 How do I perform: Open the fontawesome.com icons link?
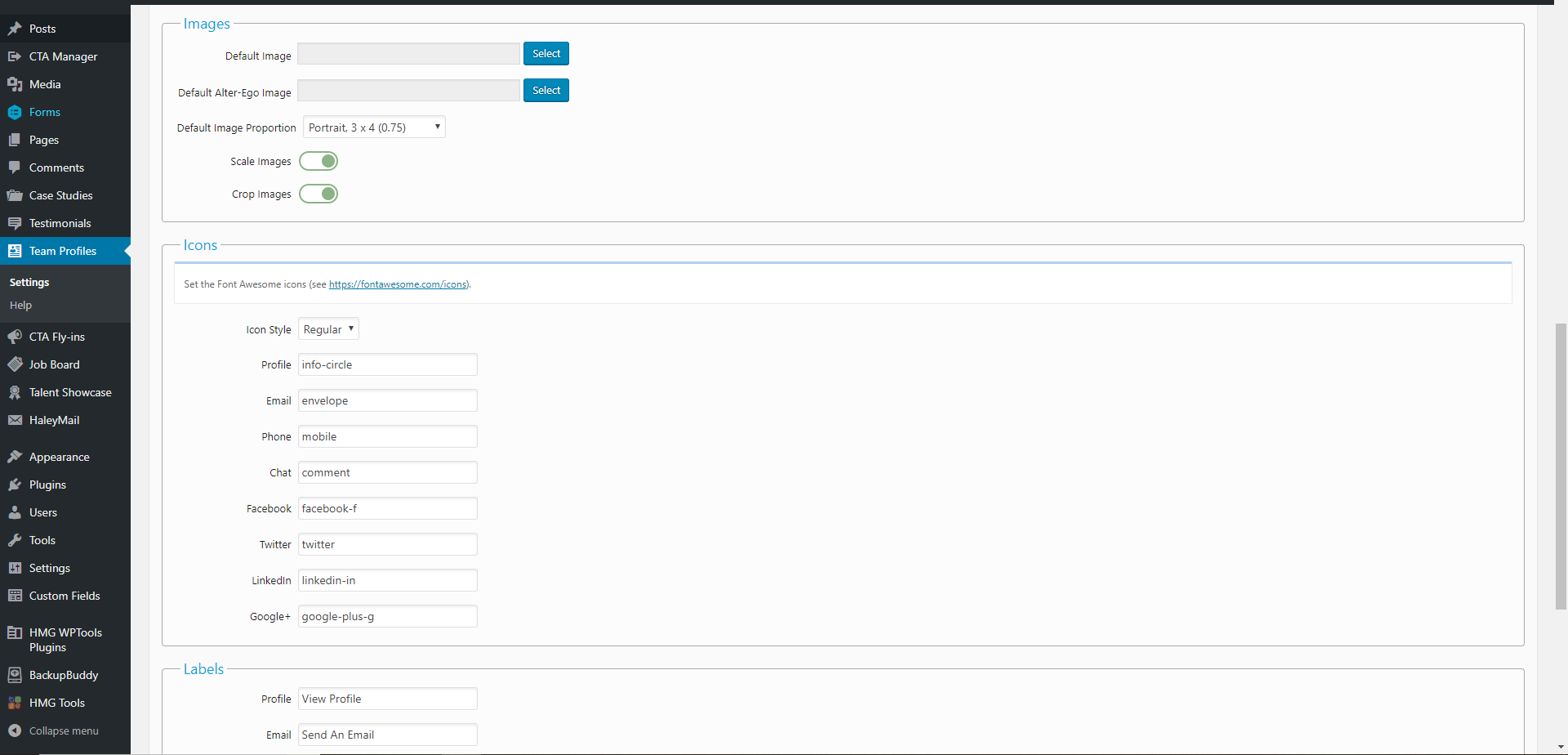(x=398, y=284)
